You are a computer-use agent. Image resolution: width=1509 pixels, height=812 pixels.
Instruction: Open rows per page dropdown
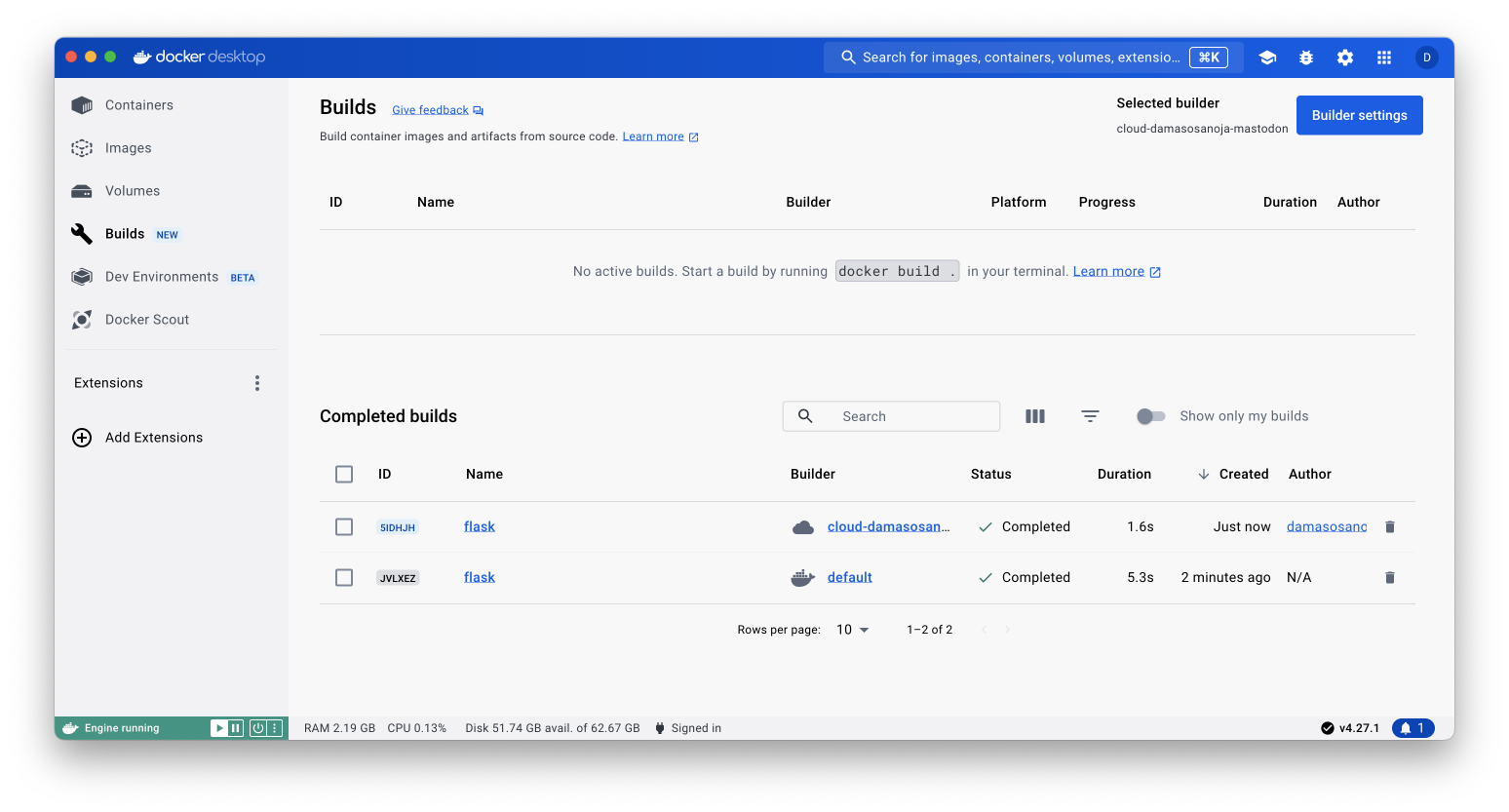pyautogui.click(x=853, y=630)
